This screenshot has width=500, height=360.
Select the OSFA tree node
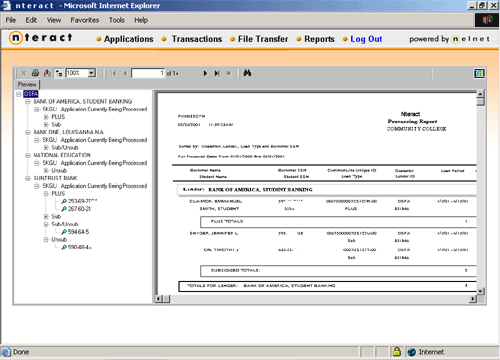point(31,94)
